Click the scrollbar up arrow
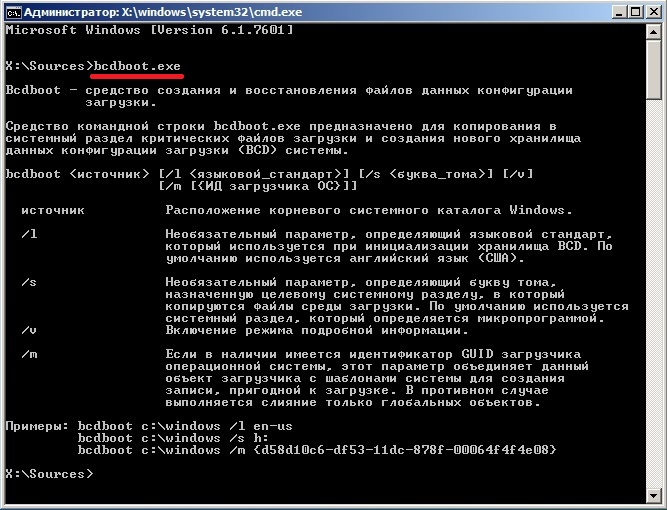Screen dimensions: 667x510 pos(653,31)
